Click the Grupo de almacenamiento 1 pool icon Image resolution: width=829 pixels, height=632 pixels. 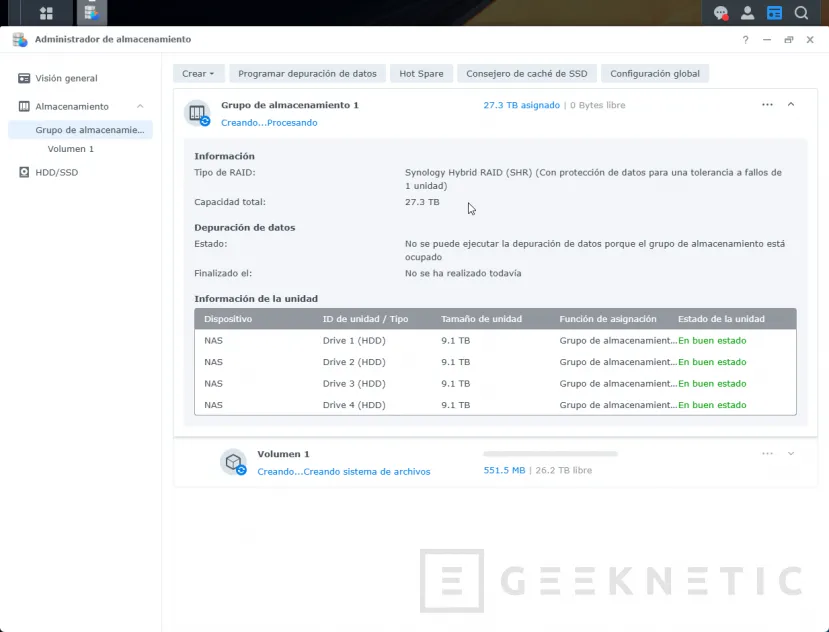(x=197, y=113)
